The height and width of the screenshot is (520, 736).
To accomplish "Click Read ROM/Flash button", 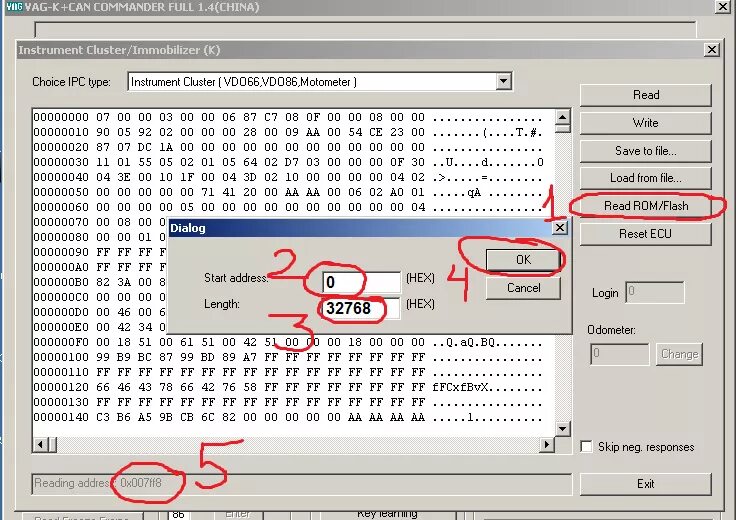I will click(x=646, y=206).
